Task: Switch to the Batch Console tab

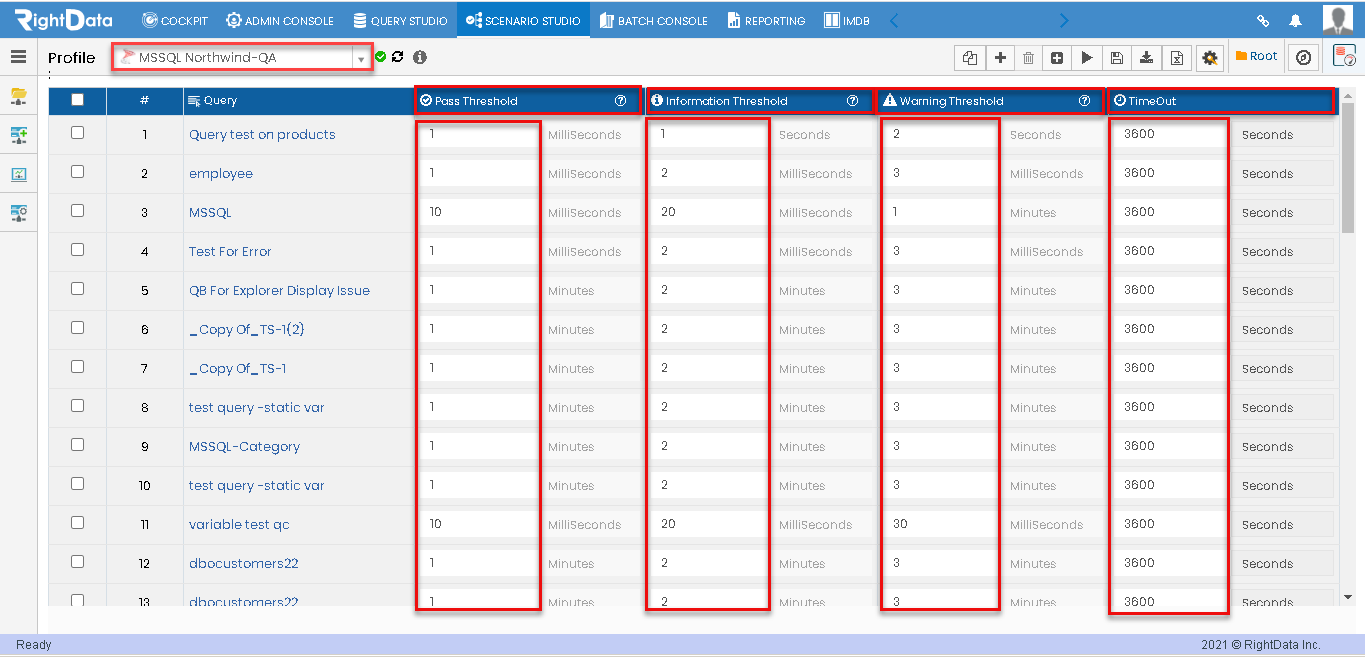Action: pyautogui.click(x=654, y=20)
